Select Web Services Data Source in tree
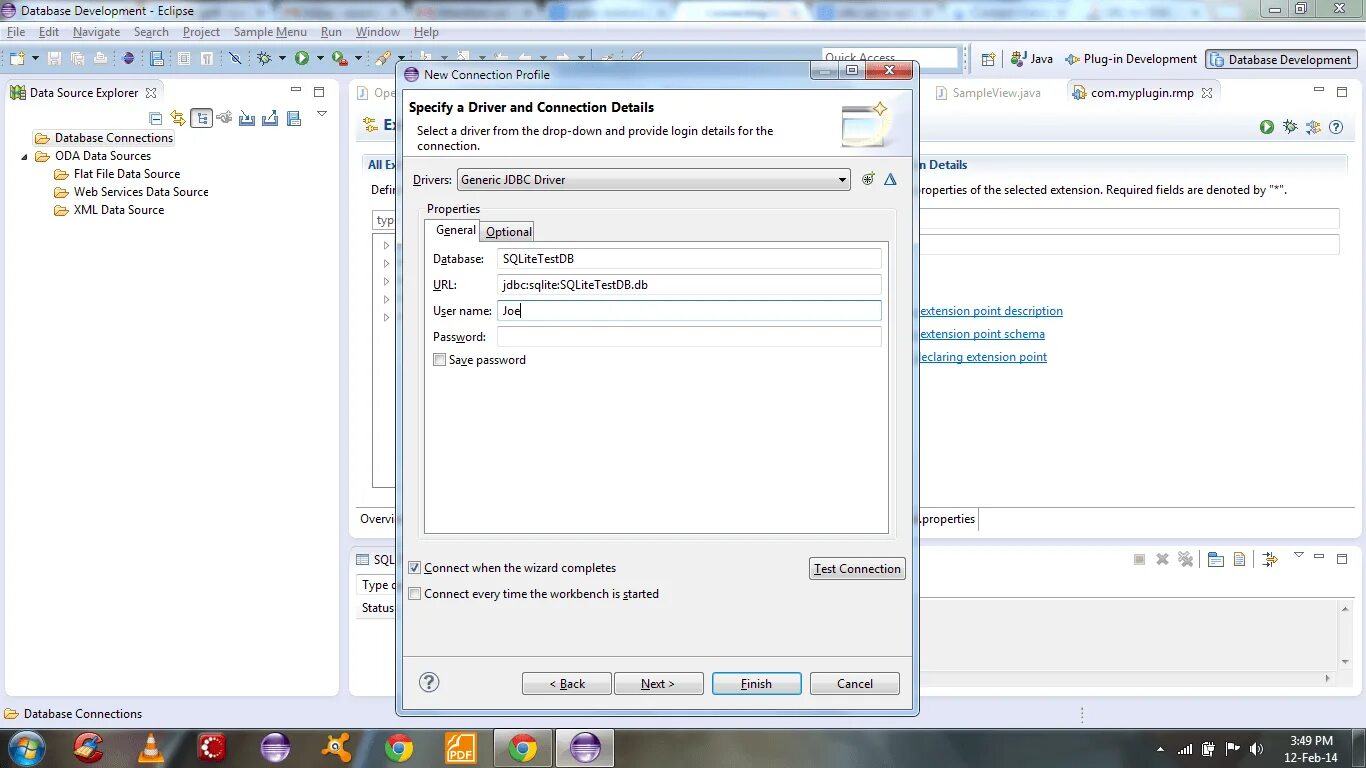 140,192
